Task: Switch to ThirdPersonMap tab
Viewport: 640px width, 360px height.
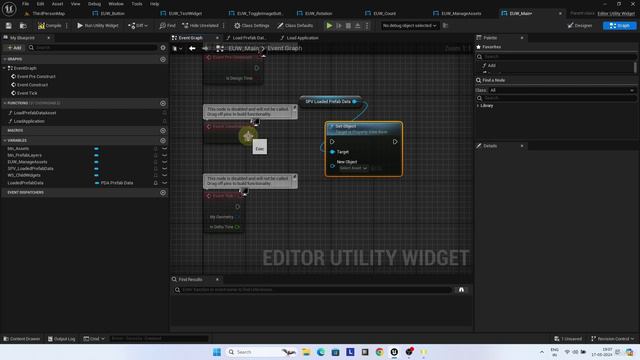Action: coord(49,13)
